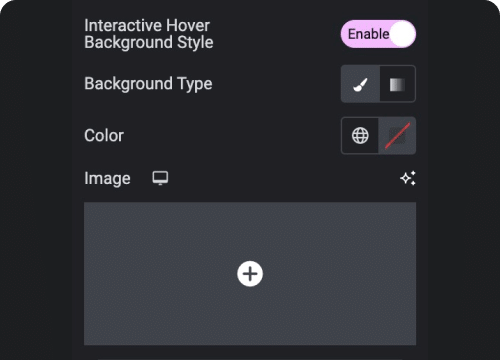Click the Background Type label

[x=148, y=84]
